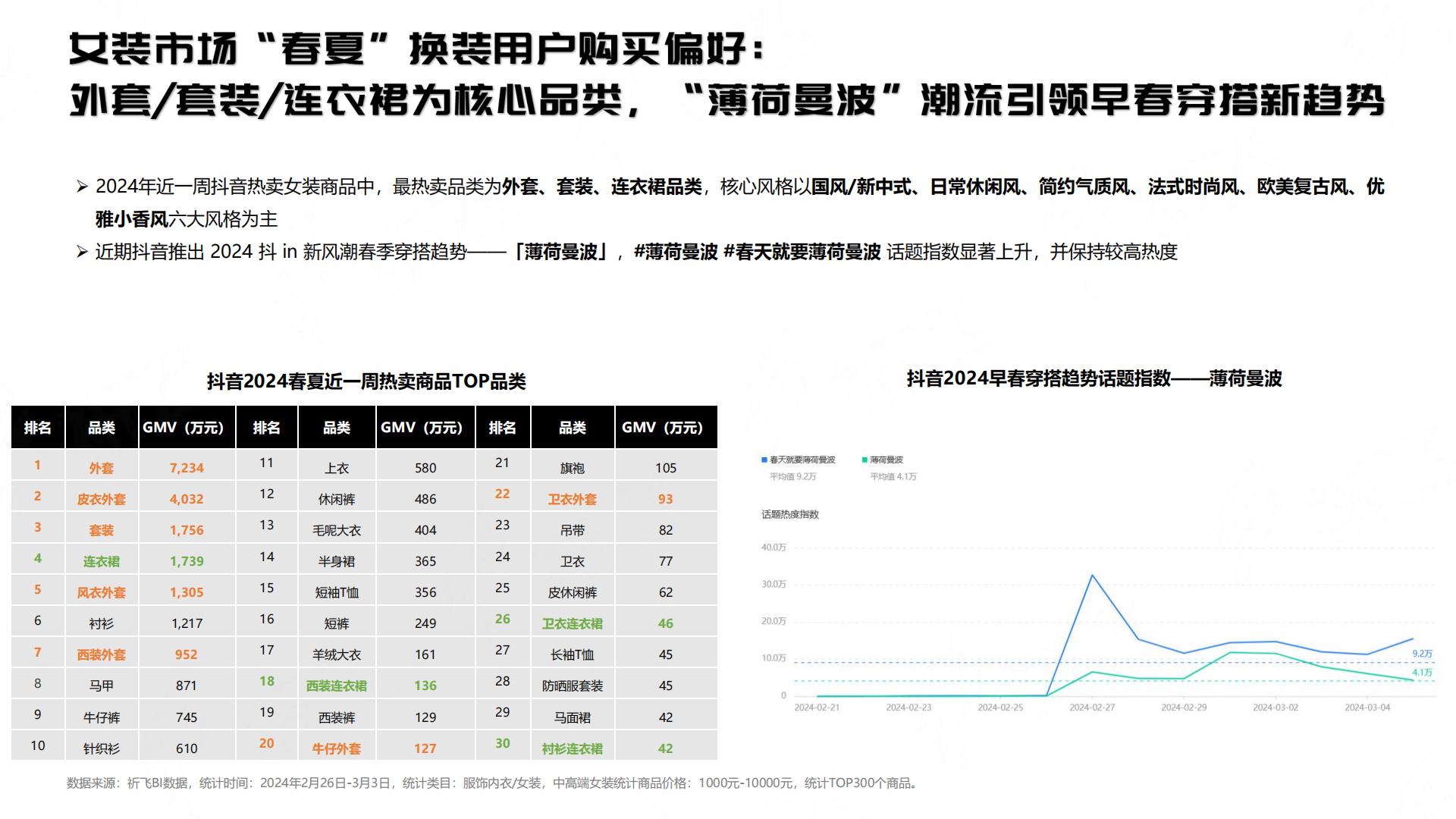Click the 4.1万 average line label
Image resolution: width=1456 pixels, height=819 pixels.
point(1423,673)
